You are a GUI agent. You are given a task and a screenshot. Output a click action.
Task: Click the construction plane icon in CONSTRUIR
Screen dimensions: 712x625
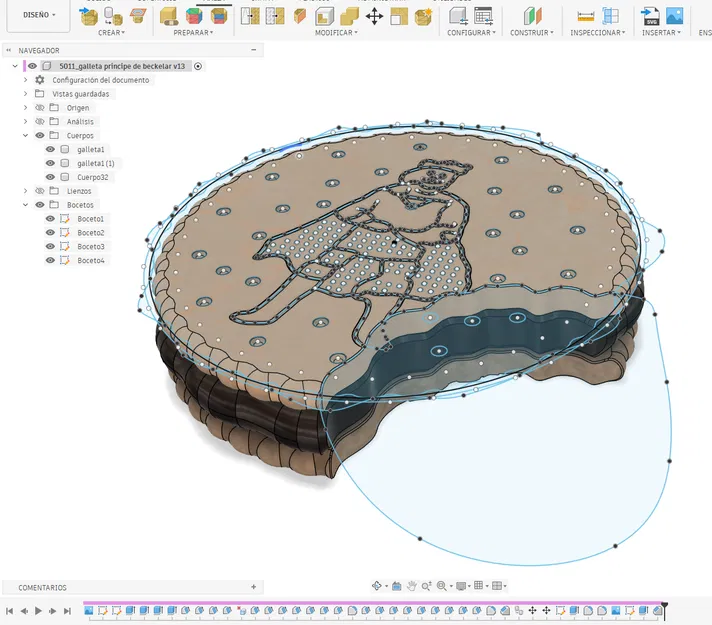532,16
